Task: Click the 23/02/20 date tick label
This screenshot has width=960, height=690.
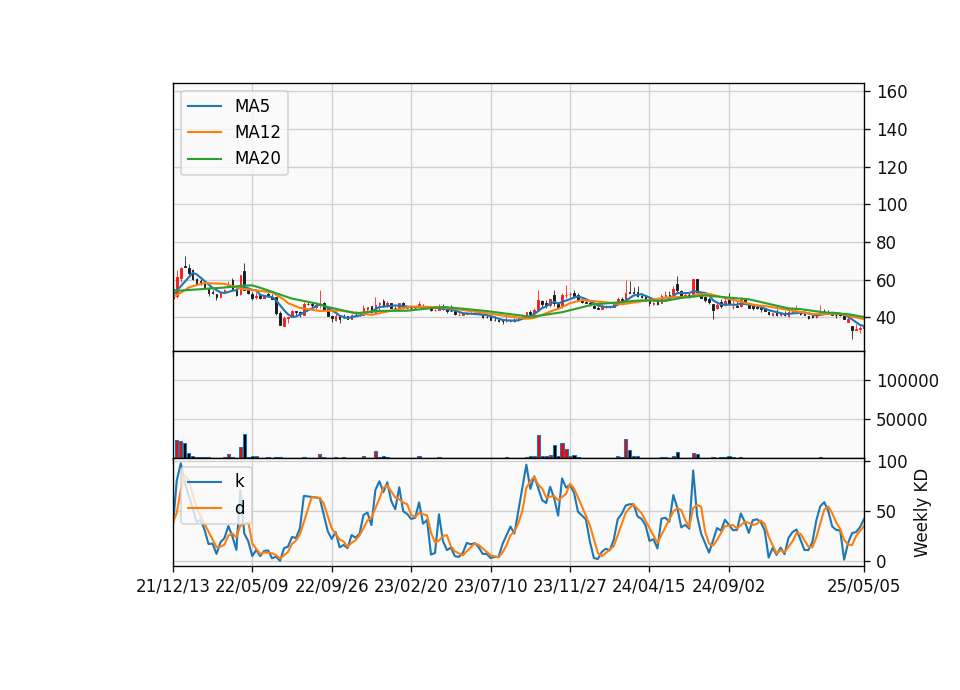Action: [411, 586]
